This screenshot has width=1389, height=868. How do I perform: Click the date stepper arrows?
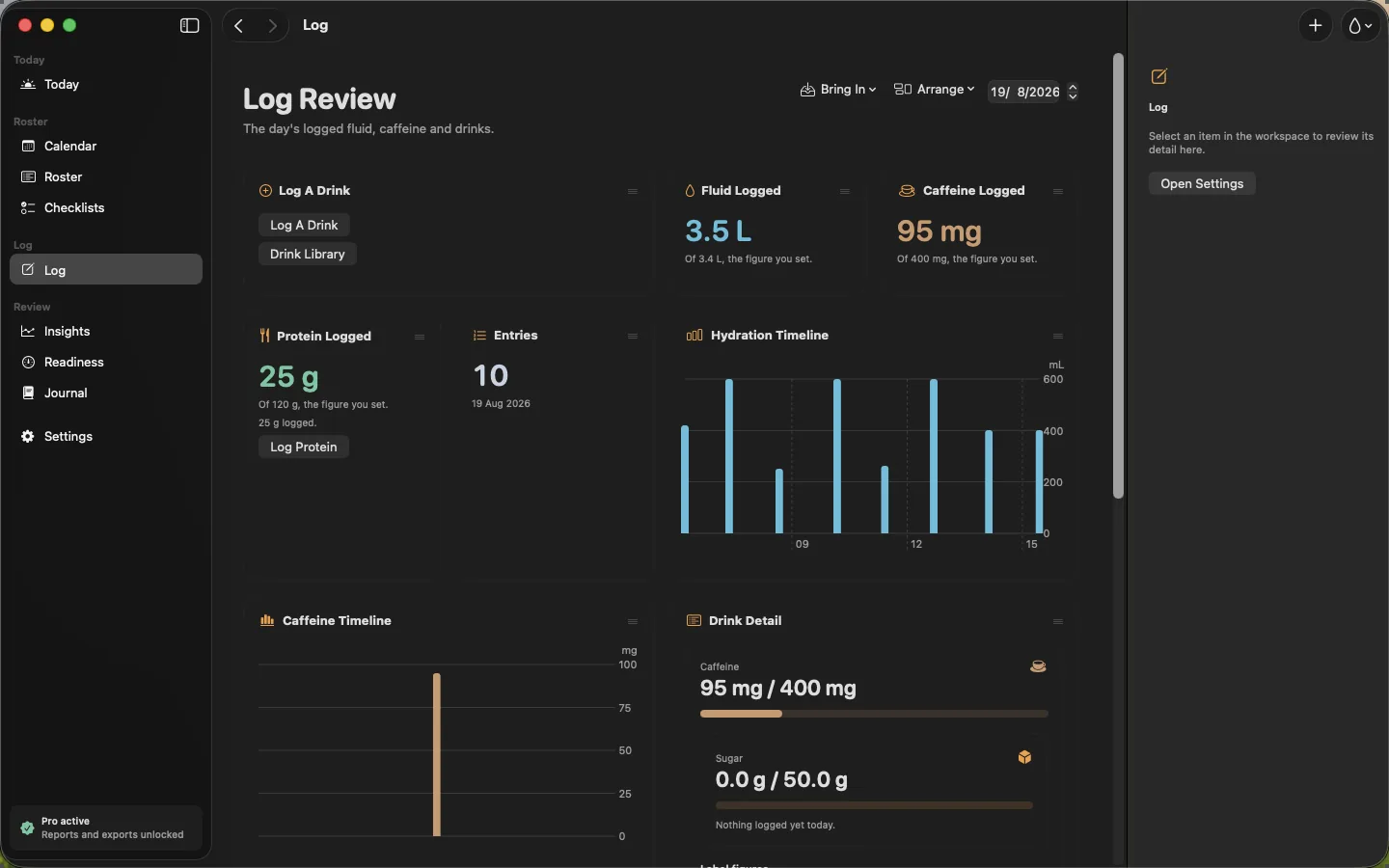(1073, 92)
